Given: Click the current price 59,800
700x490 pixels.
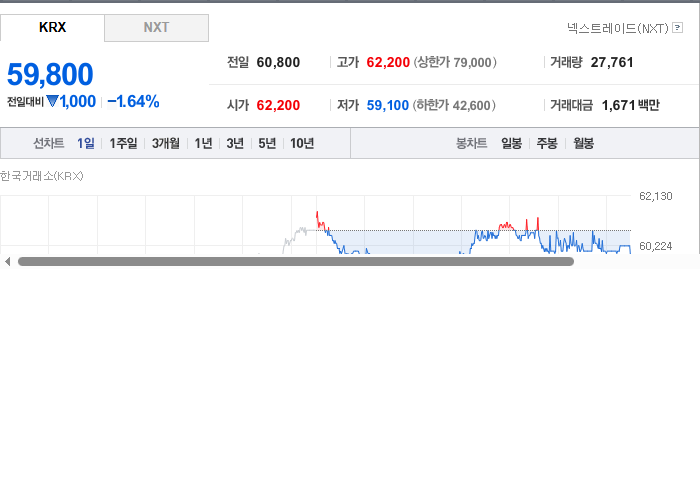Looking at the screenshot, I should [x=50, y=75].
